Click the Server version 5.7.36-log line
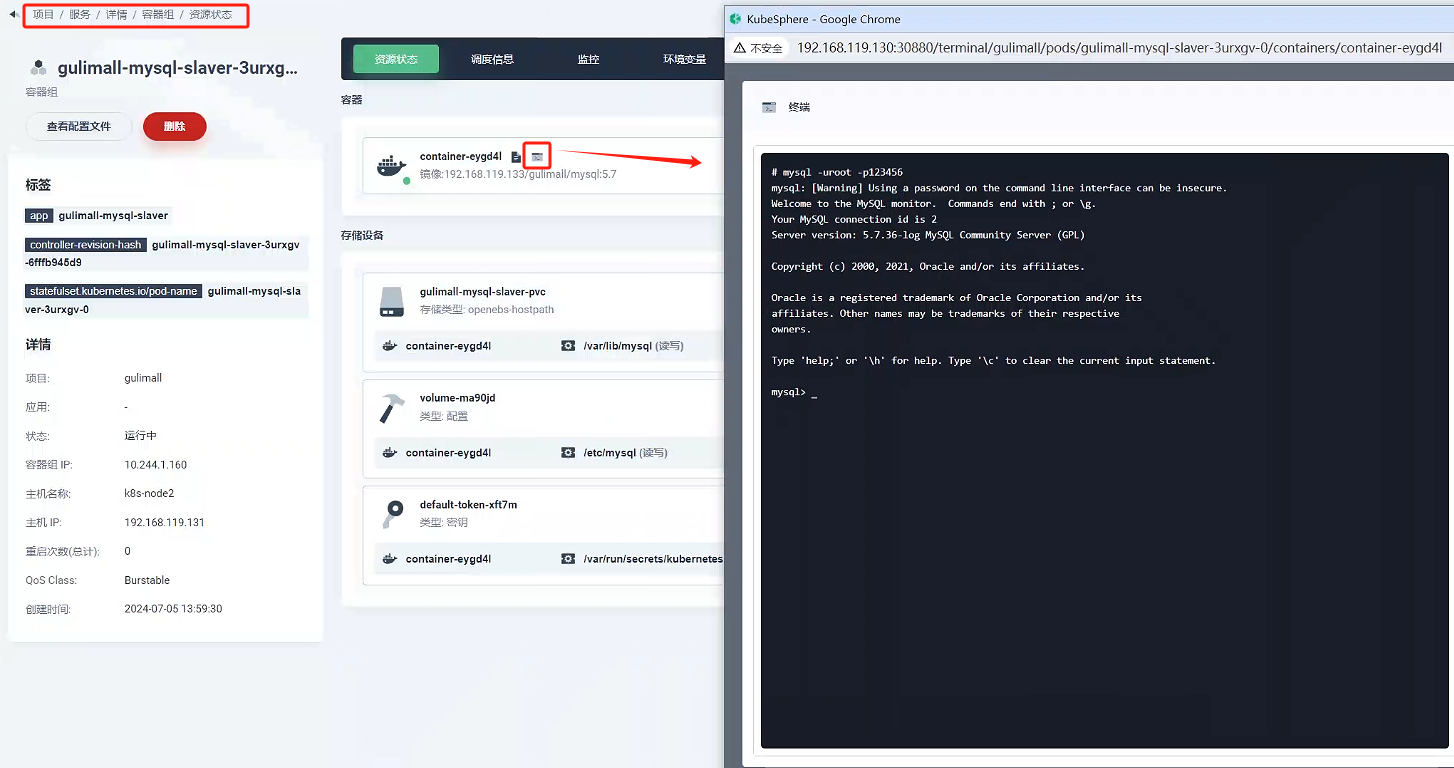 coord(928,235)
